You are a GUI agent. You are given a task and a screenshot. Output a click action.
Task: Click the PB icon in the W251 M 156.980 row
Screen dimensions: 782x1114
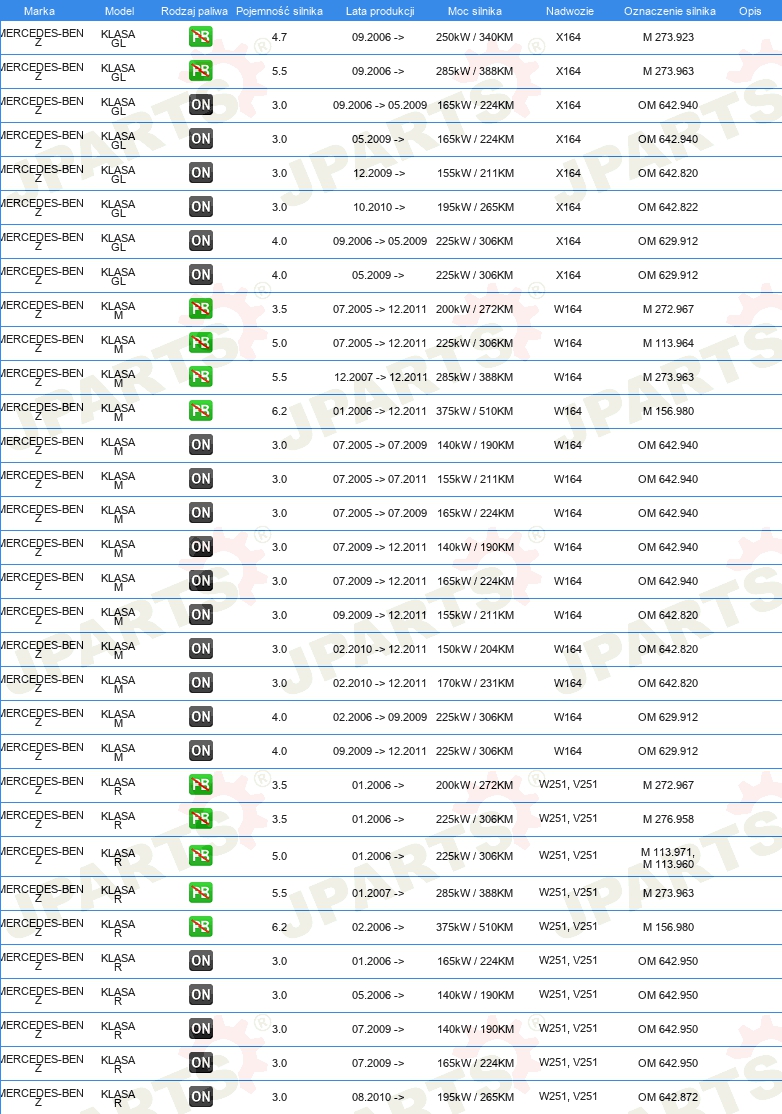coord(201,926)
